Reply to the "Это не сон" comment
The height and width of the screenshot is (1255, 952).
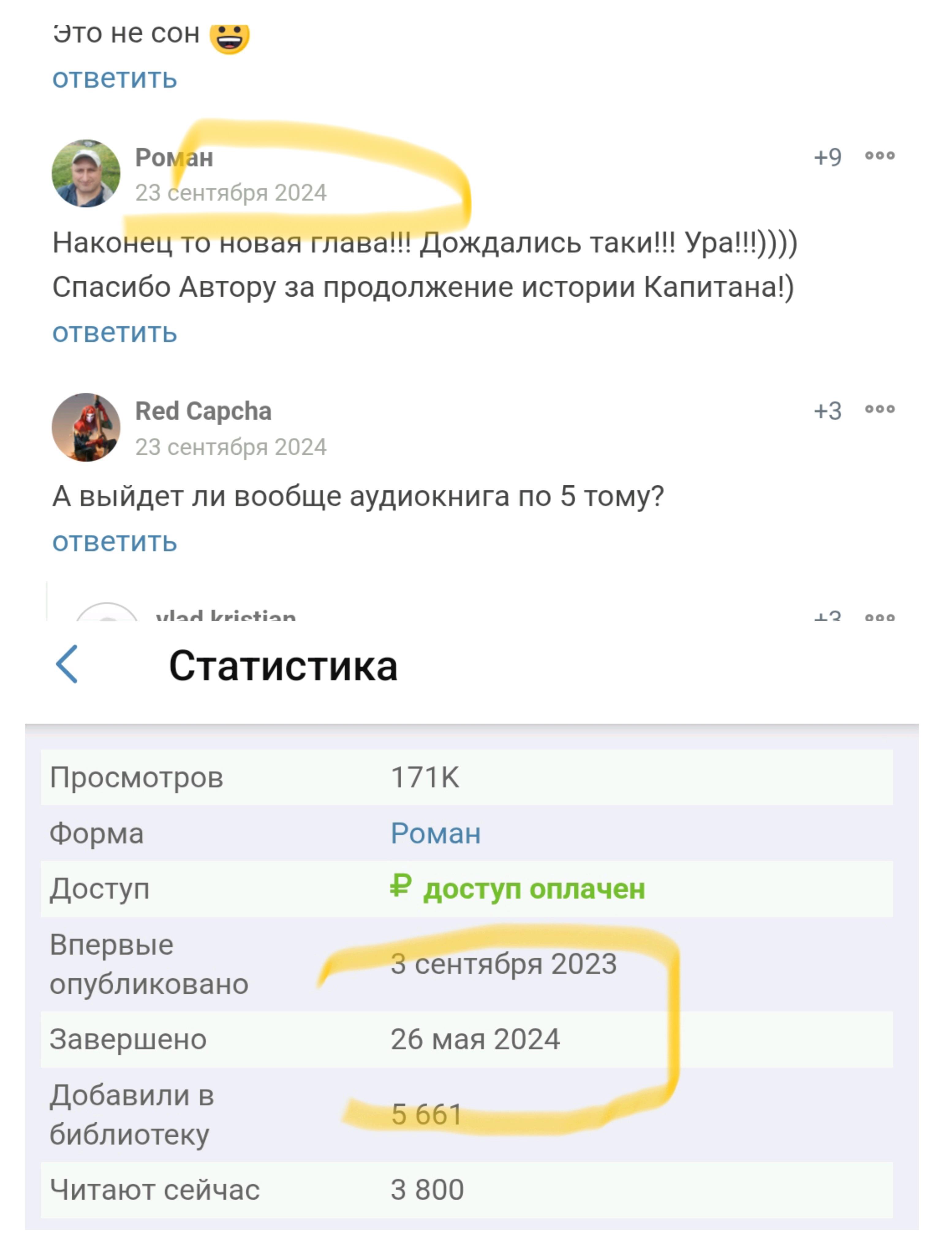[x=115, y=78]
